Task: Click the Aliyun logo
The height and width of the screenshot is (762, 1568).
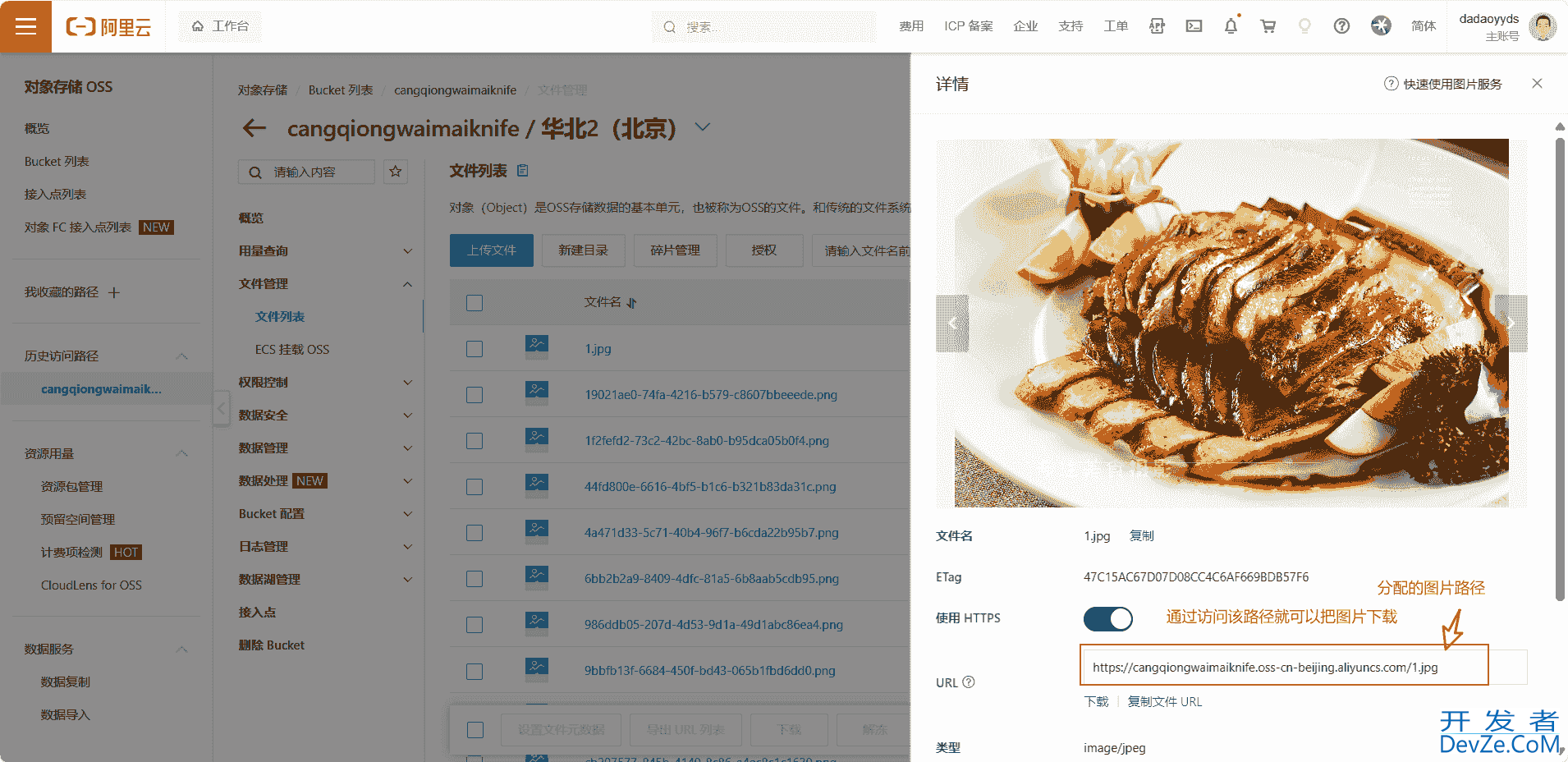Action: (108, 27)
